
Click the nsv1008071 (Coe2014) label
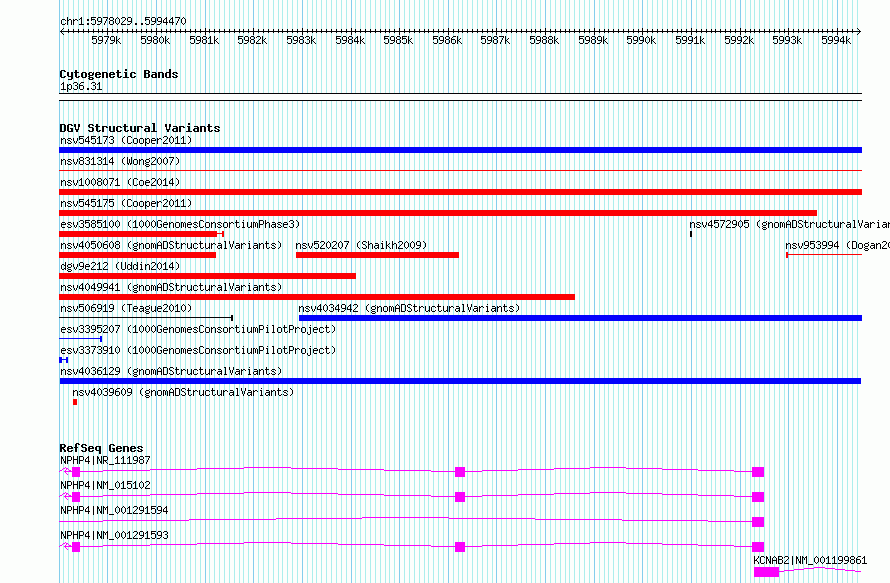tap(120, 182)
